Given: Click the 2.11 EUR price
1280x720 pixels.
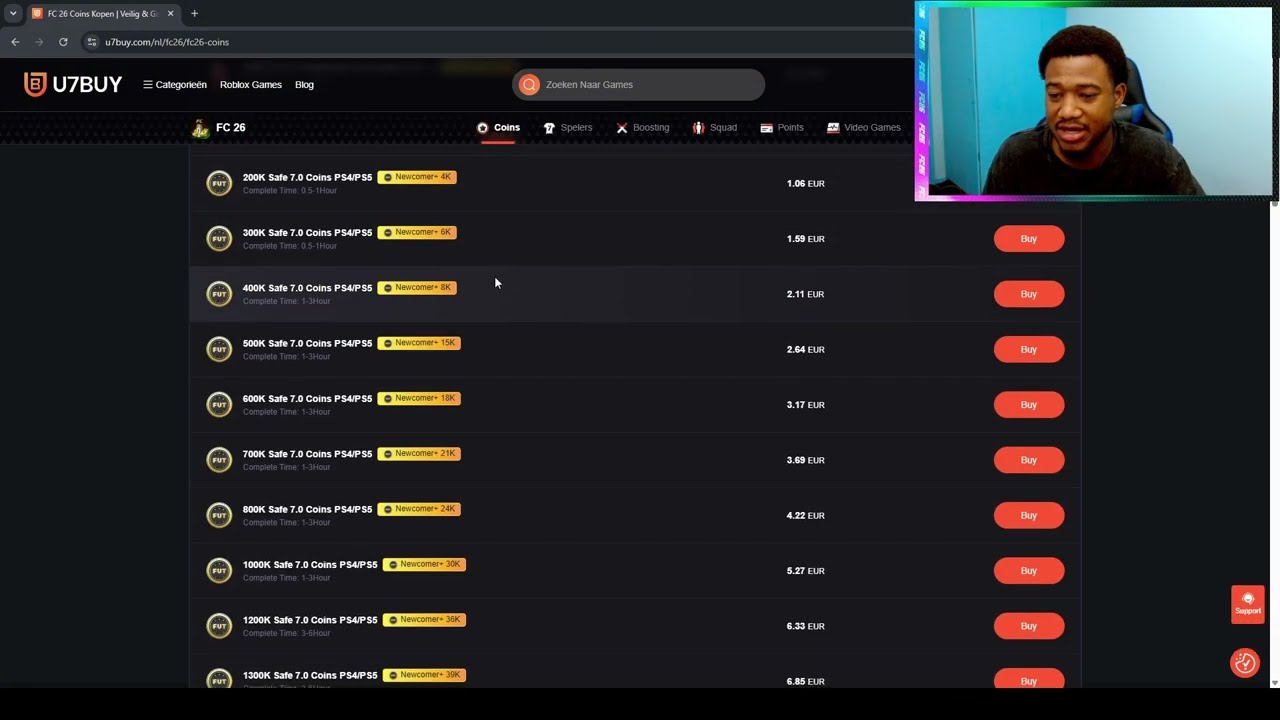Looking at the screenshot, I should [x=805, y=294].
